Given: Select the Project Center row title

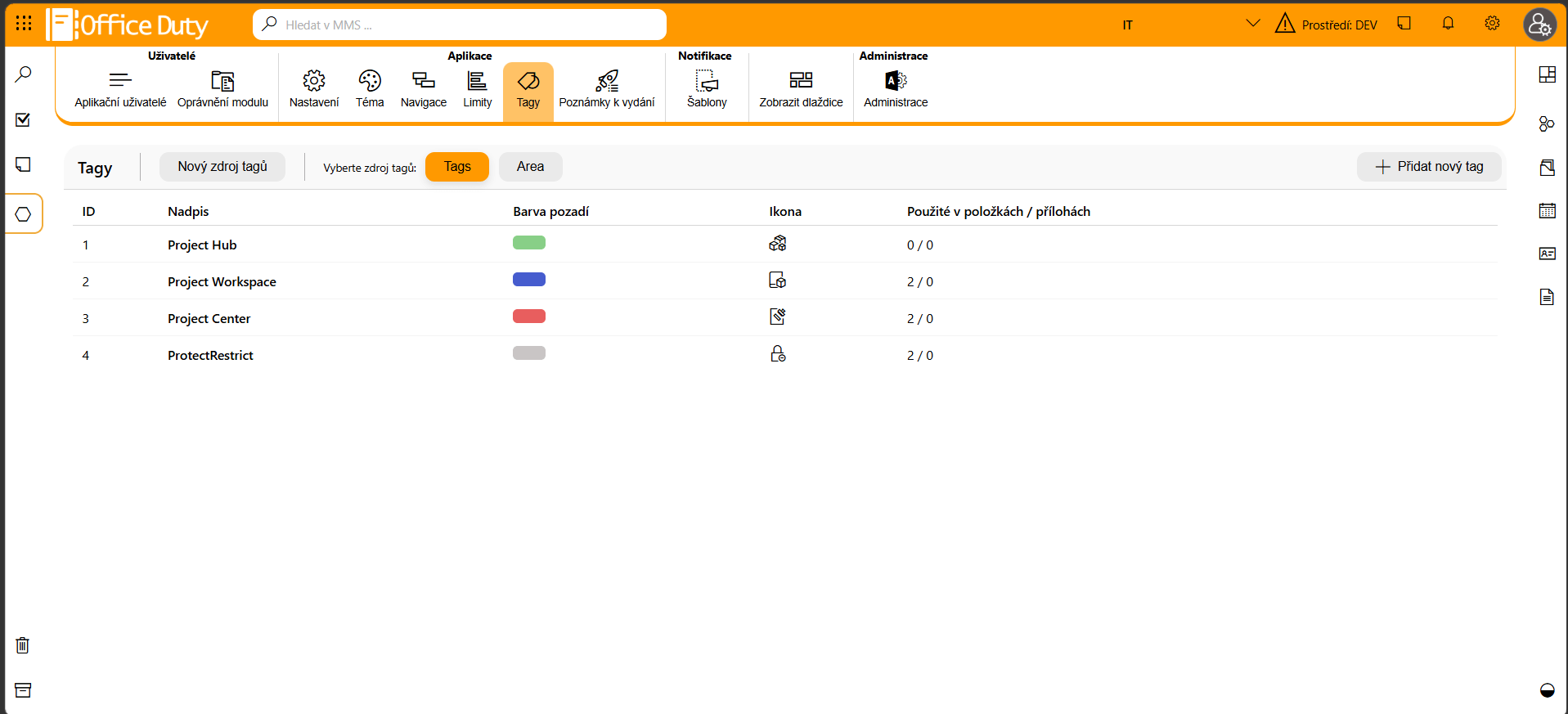Looking at the screenshot, I should pyautogui.click(x=209, y=318).
